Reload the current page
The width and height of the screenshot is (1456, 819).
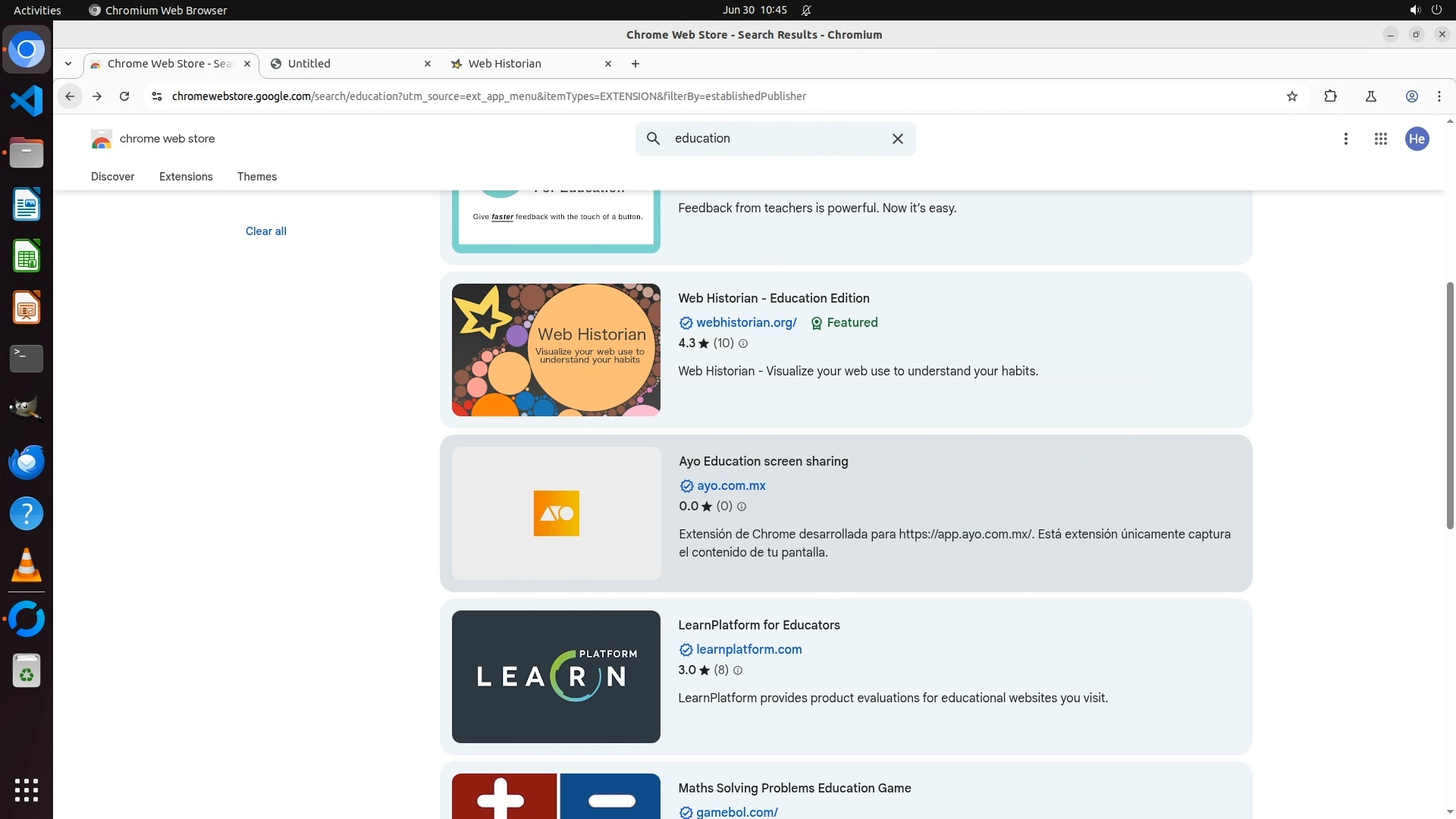(124, 96)
